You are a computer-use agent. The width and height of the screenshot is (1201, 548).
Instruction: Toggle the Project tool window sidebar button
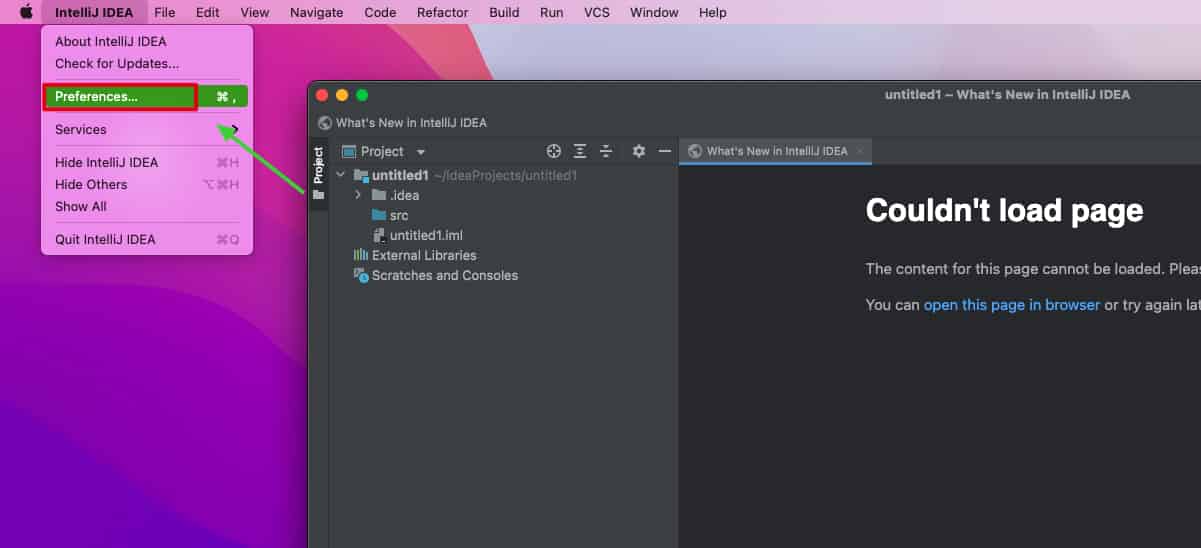pos(318,173)
